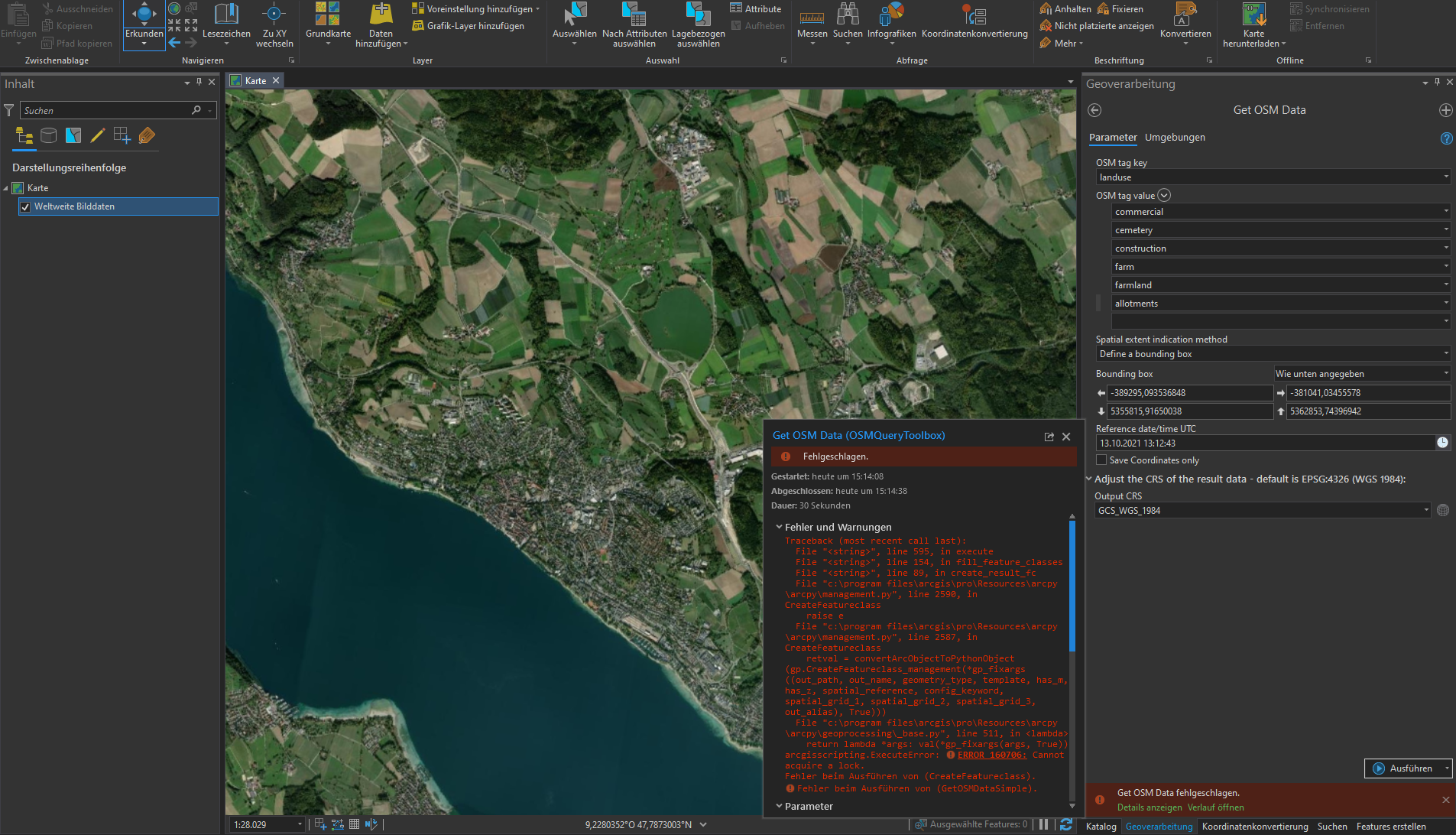Open the ERROR 160706 link
Screen dimensions: 1456x835
(x=991, y=755)
